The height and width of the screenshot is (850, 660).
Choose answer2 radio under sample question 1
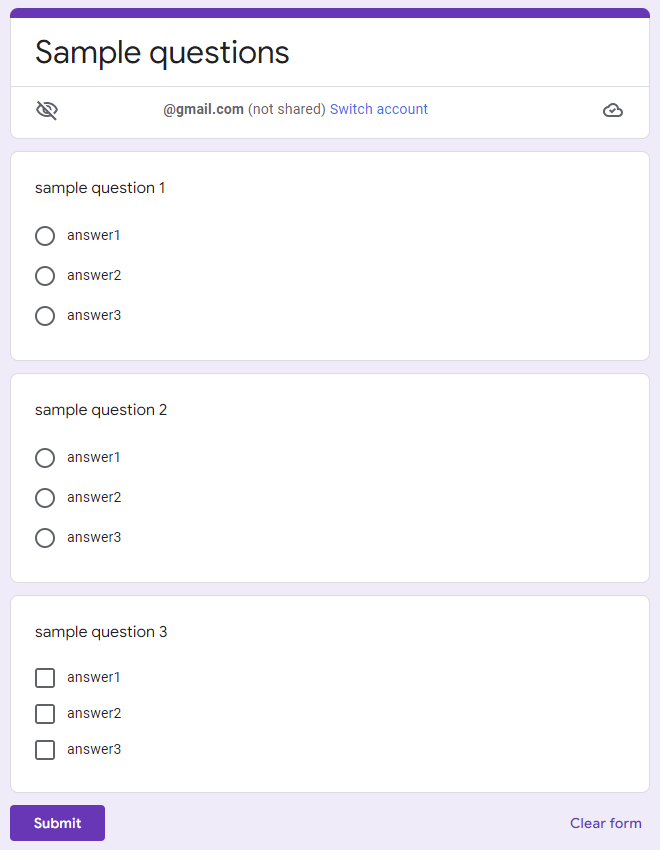pos(45,276)
